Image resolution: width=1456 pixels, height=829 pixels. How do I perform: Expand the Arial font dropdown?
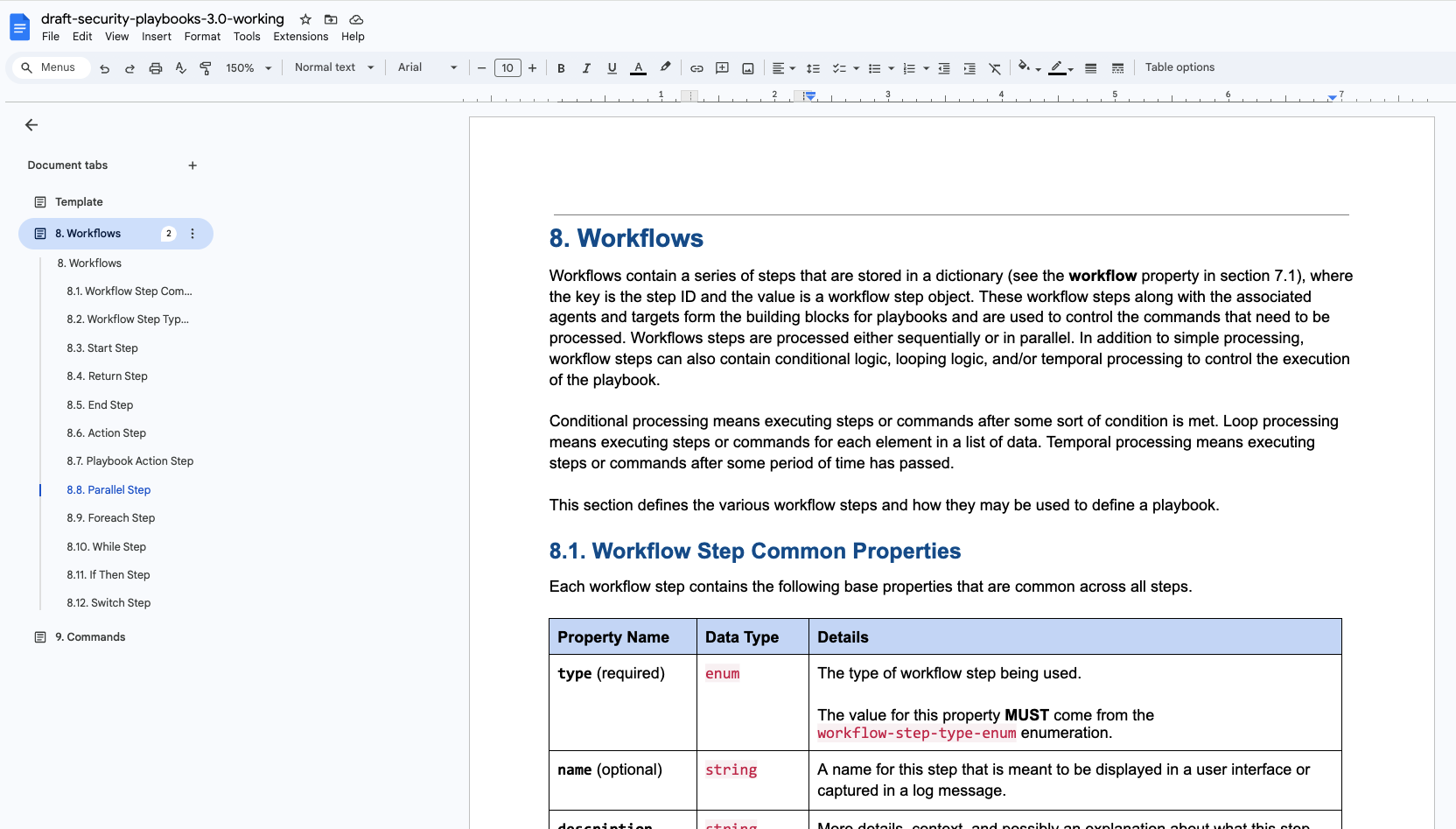[427, 67]
